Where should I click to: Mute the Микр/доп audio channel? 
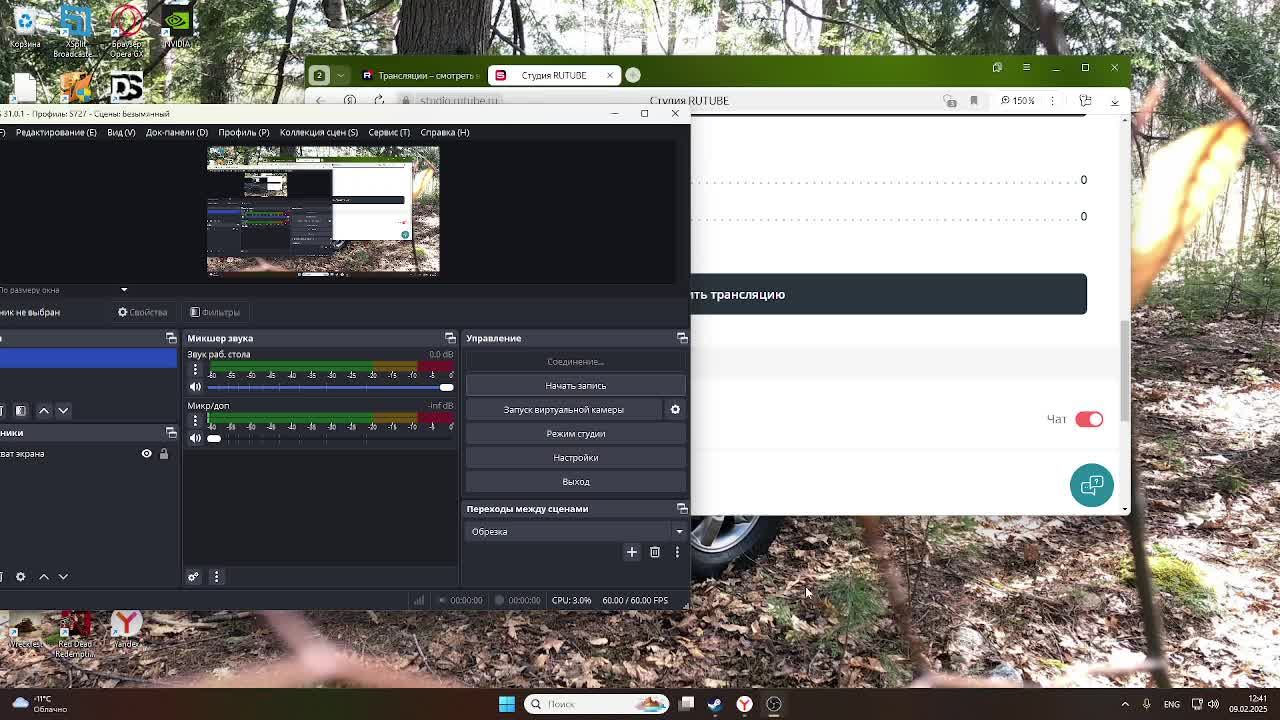pos(195,438)
